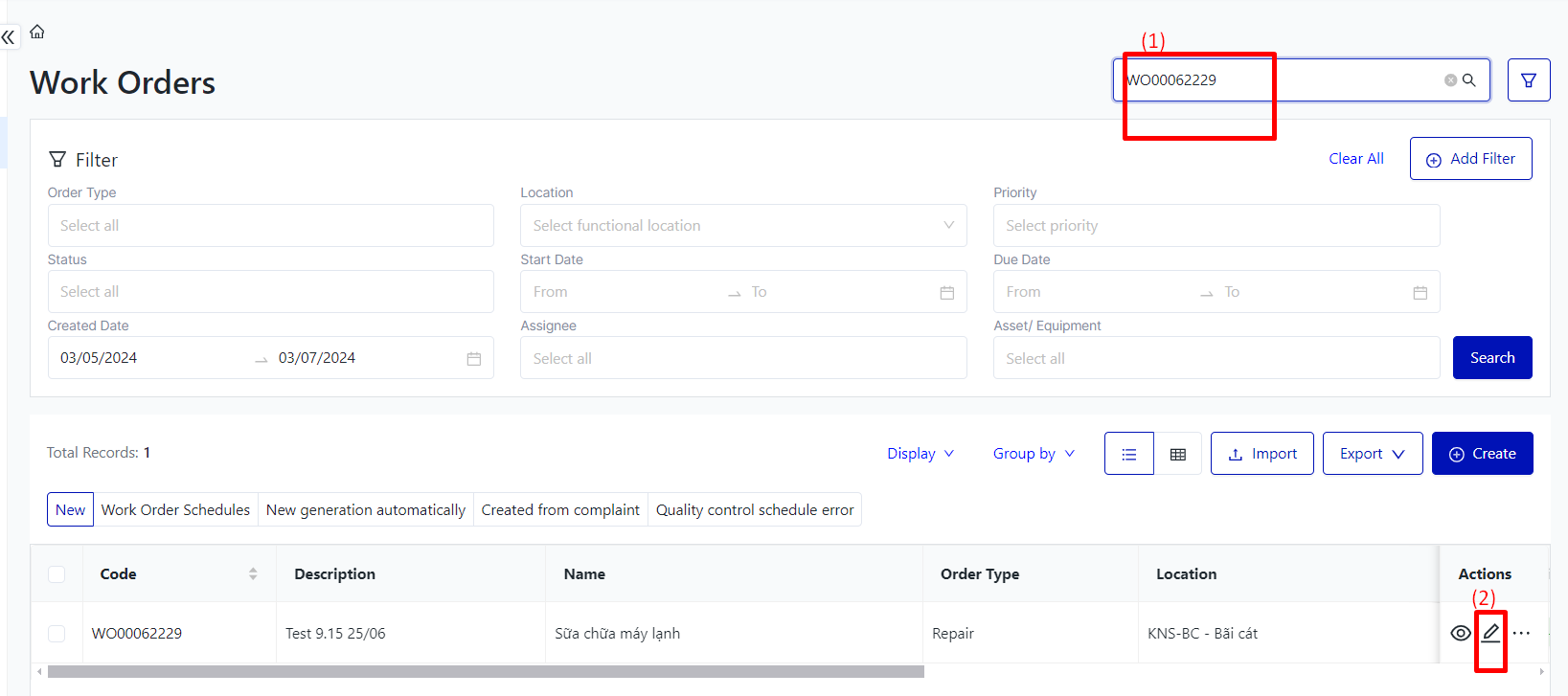Open more actions ellipsis for WO00062229
This screenshot has width=1568, height=696.
click(x=1521, y=633)
